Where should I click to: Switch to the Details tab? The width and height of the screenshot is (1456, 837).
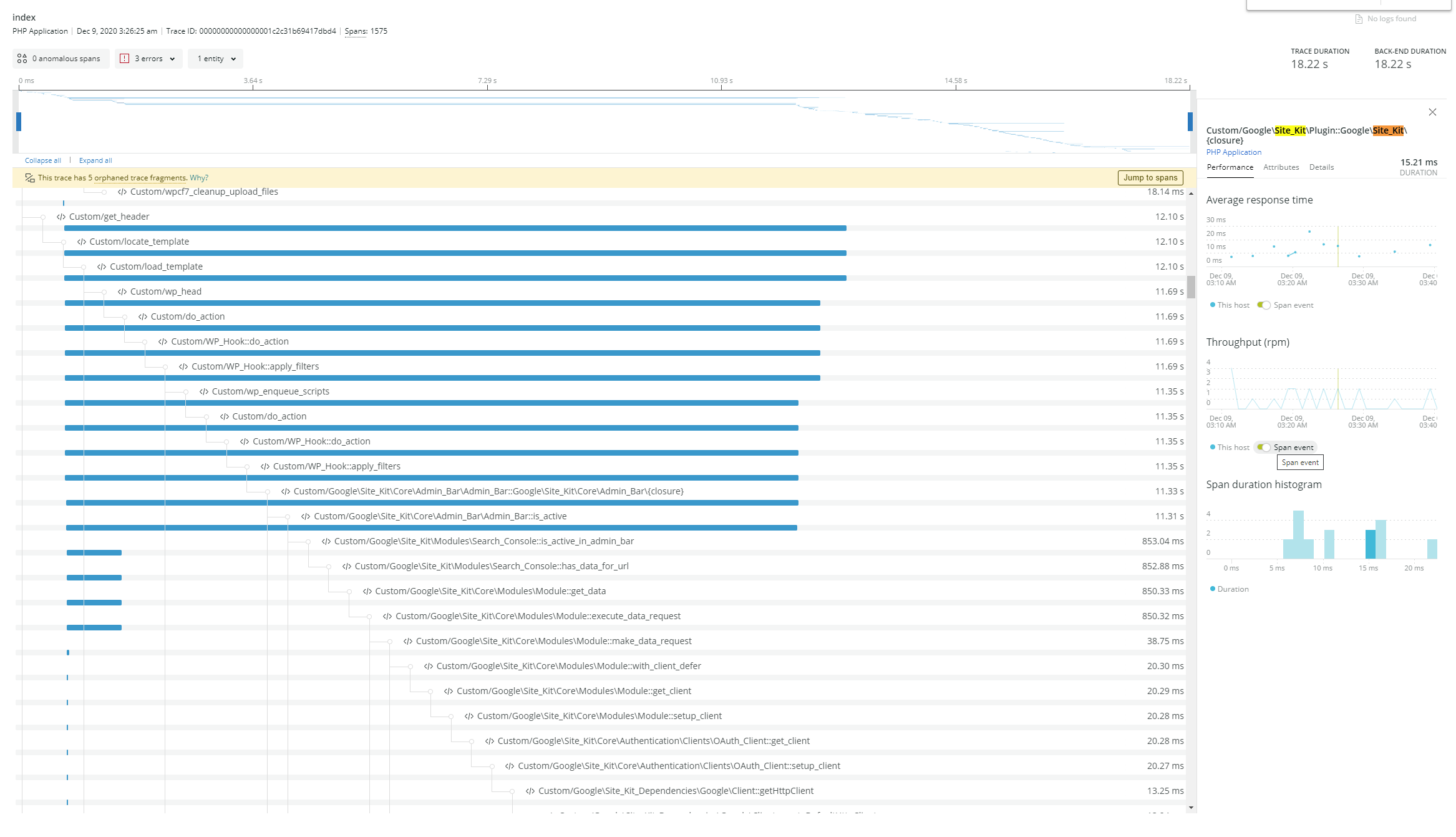point(1321,167)
